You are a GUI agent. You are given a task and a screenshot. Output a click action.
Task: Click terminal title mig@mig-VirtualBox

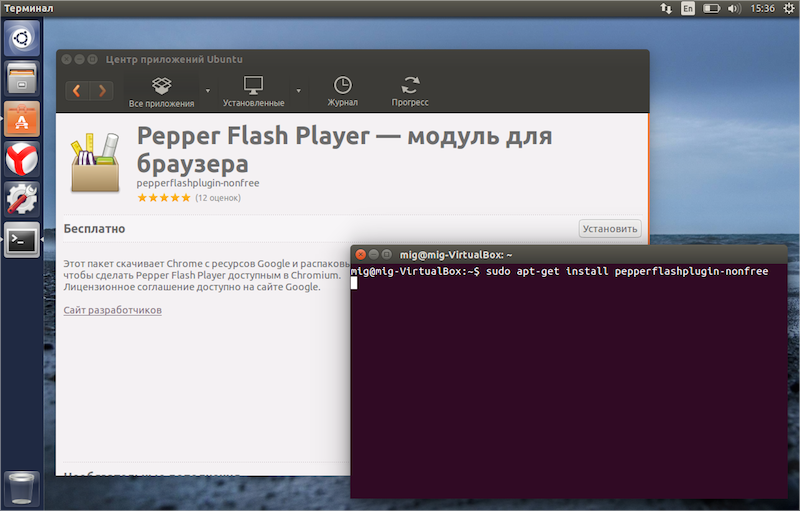(456, 254)
